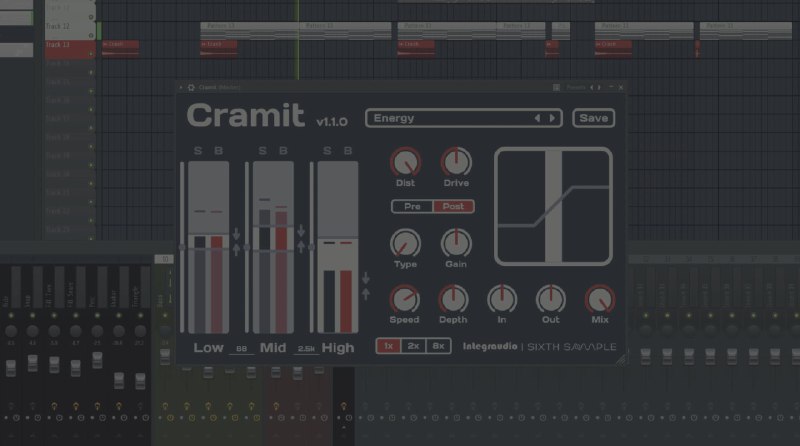Click the Type knob
This screenshot has width=800, height=446.
[x=406, y=243]
